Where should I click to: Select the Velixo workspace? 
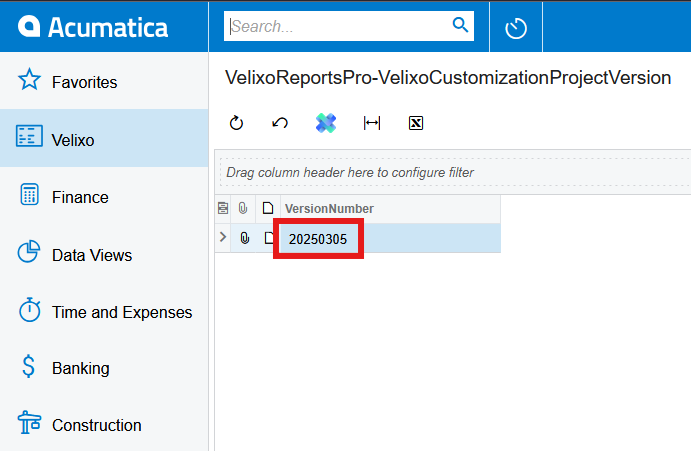tap(104, 138)
